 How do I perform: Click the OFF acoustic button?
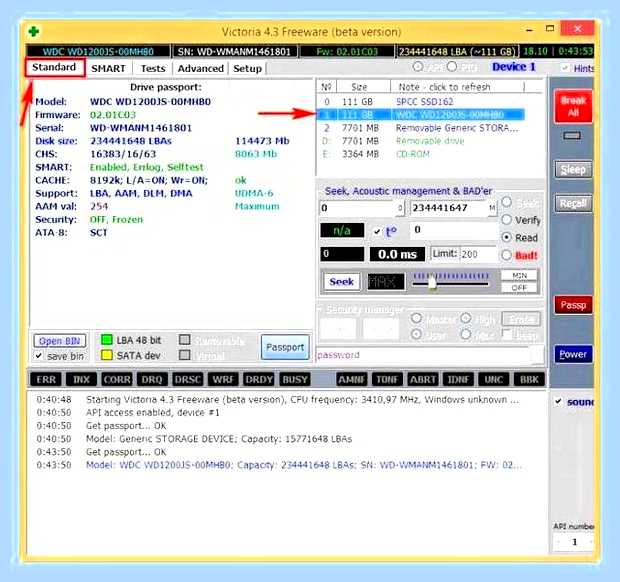(x=519, y=287)
